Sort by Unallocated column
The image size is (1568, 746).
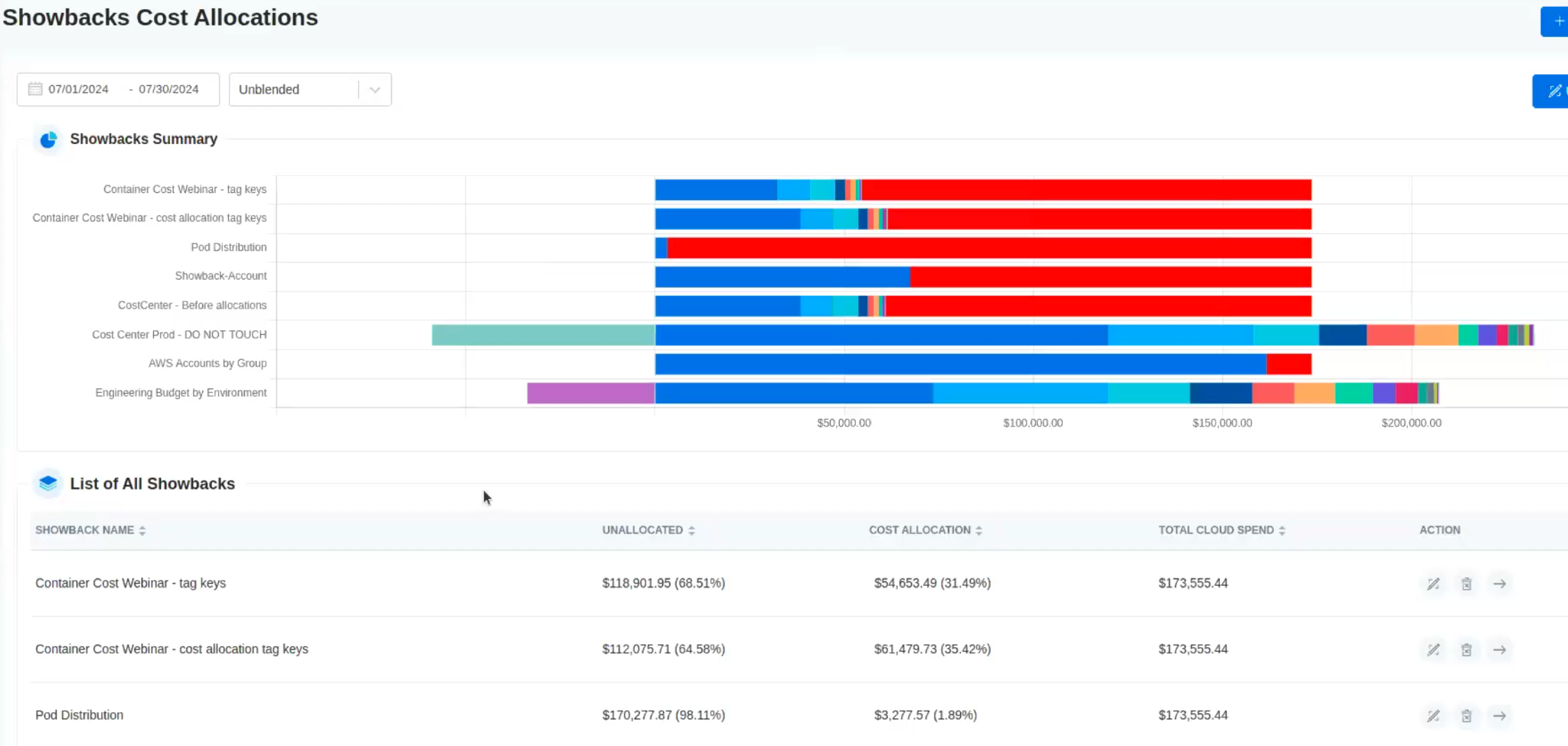click(x=648, y=530)
